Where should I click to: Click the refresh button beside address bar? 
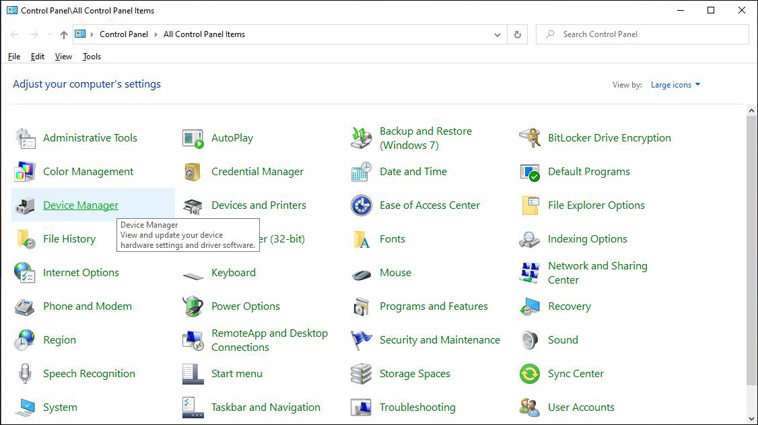pyautogui.click(x=517, y=34)
